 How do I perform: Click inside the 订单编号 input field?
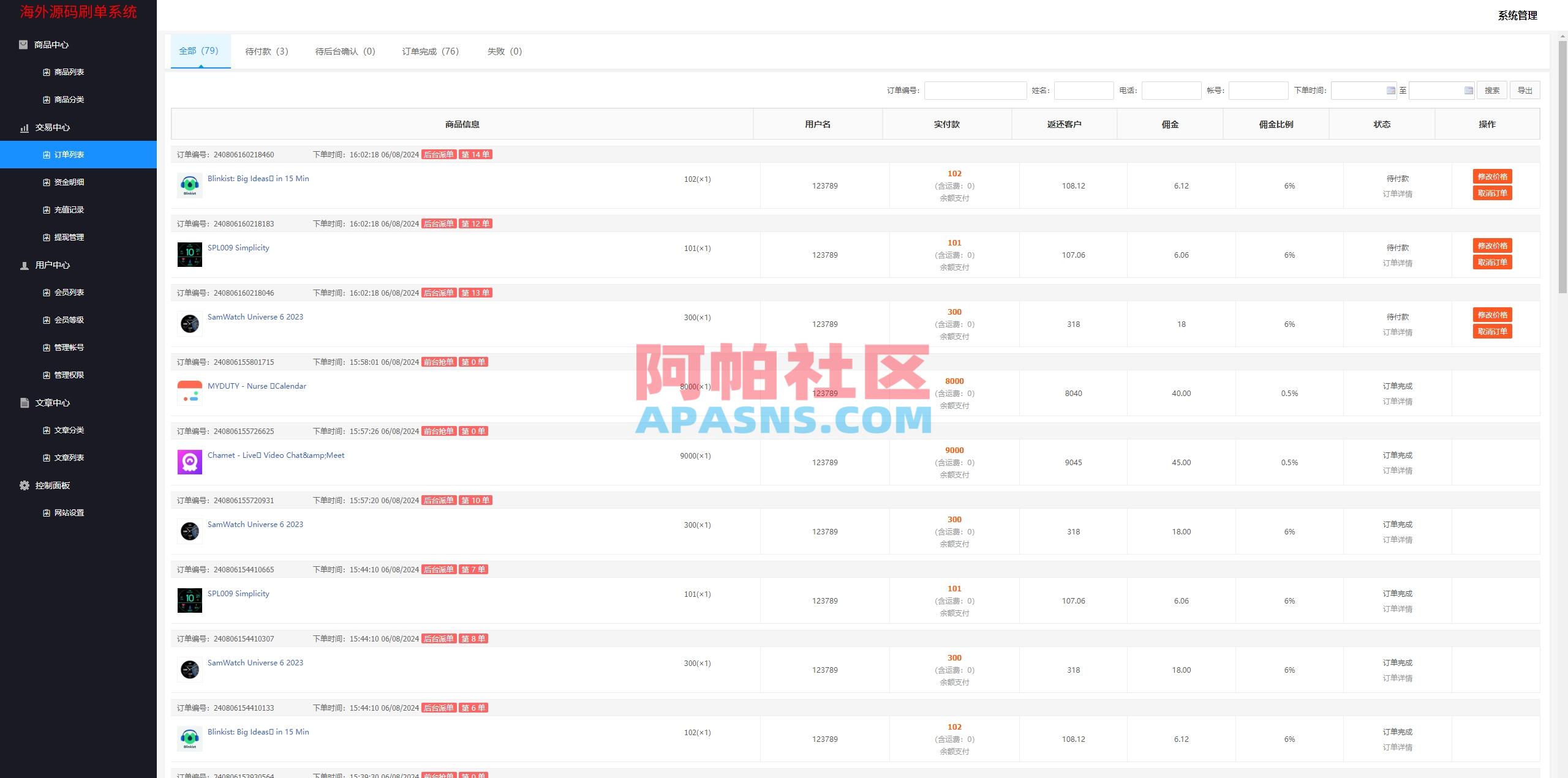click(975, 90)
